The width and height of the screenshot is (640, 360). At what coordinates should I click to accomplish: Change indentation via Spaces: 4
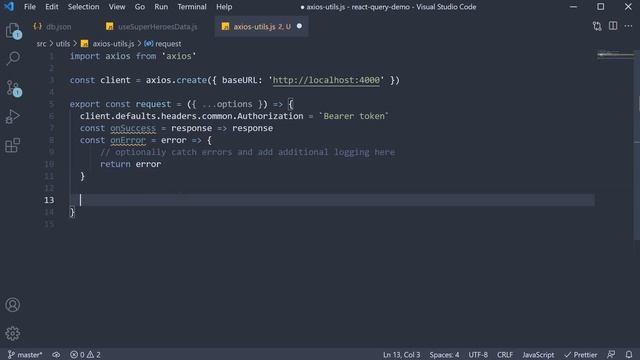444,355
